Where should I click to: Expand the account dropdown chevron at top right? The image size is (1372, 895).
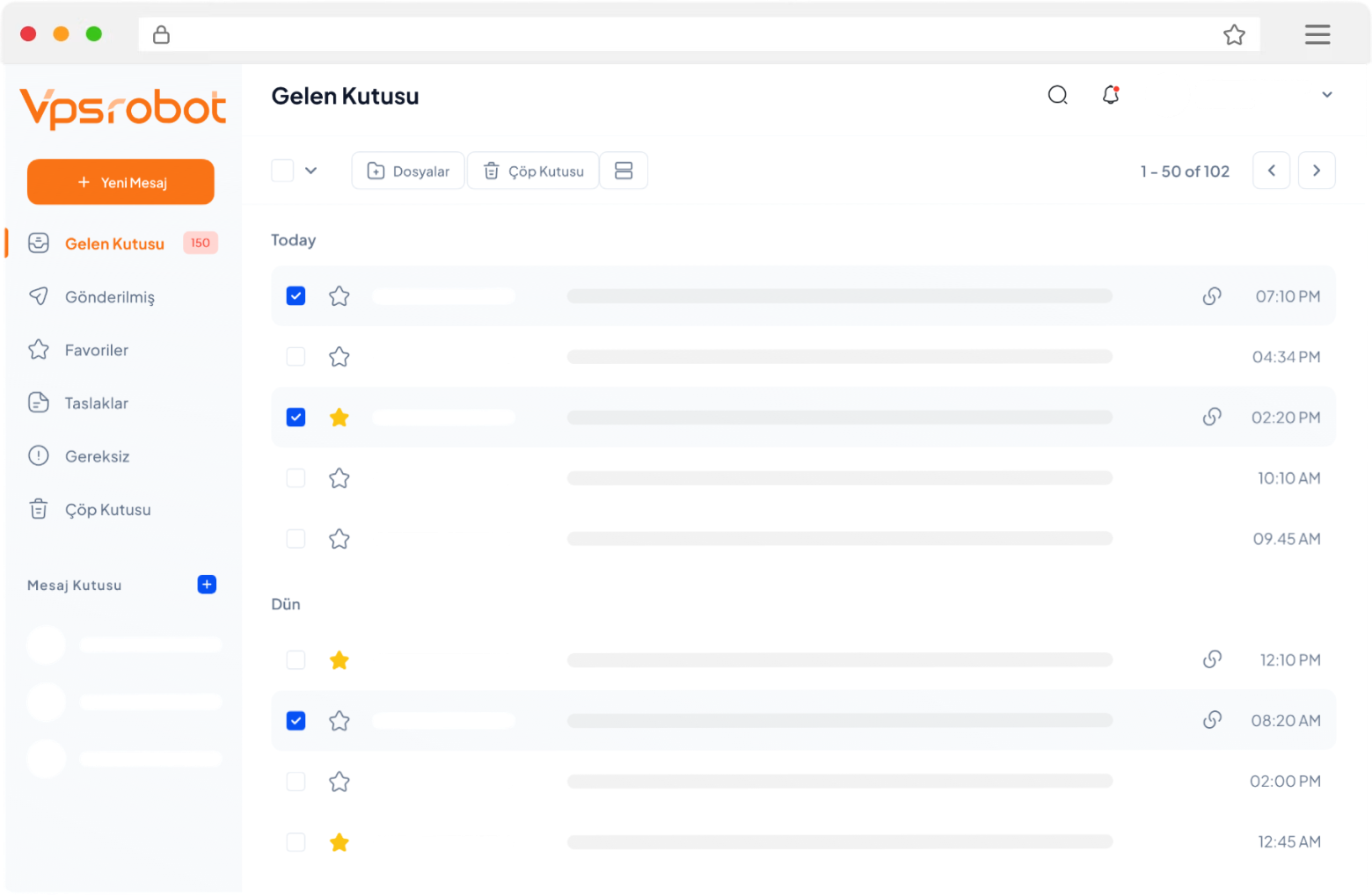point(1327,95)
